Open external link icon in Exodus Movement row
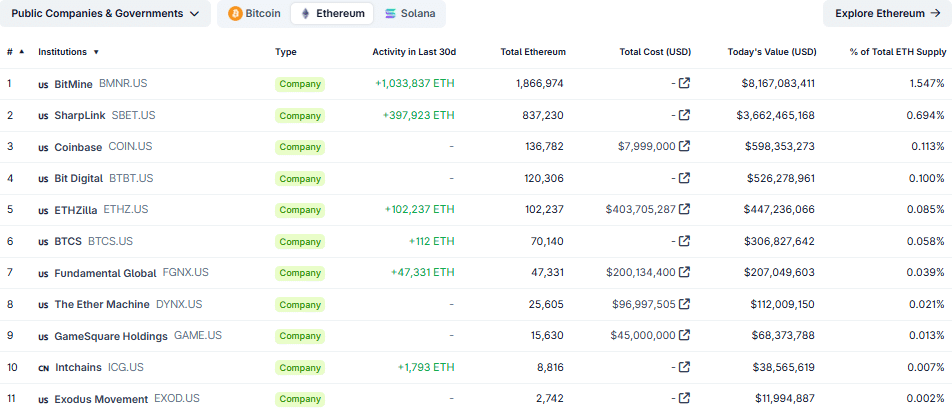Viewport: 952px width, 411px height. (684, 398)
